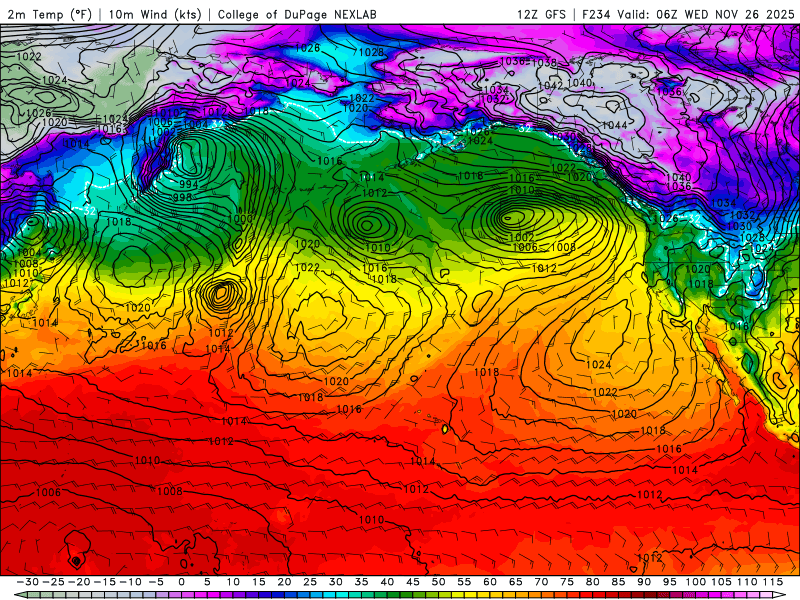Click the 65 value on temperature legend
800x600 pixels.
tap(515, 582)
